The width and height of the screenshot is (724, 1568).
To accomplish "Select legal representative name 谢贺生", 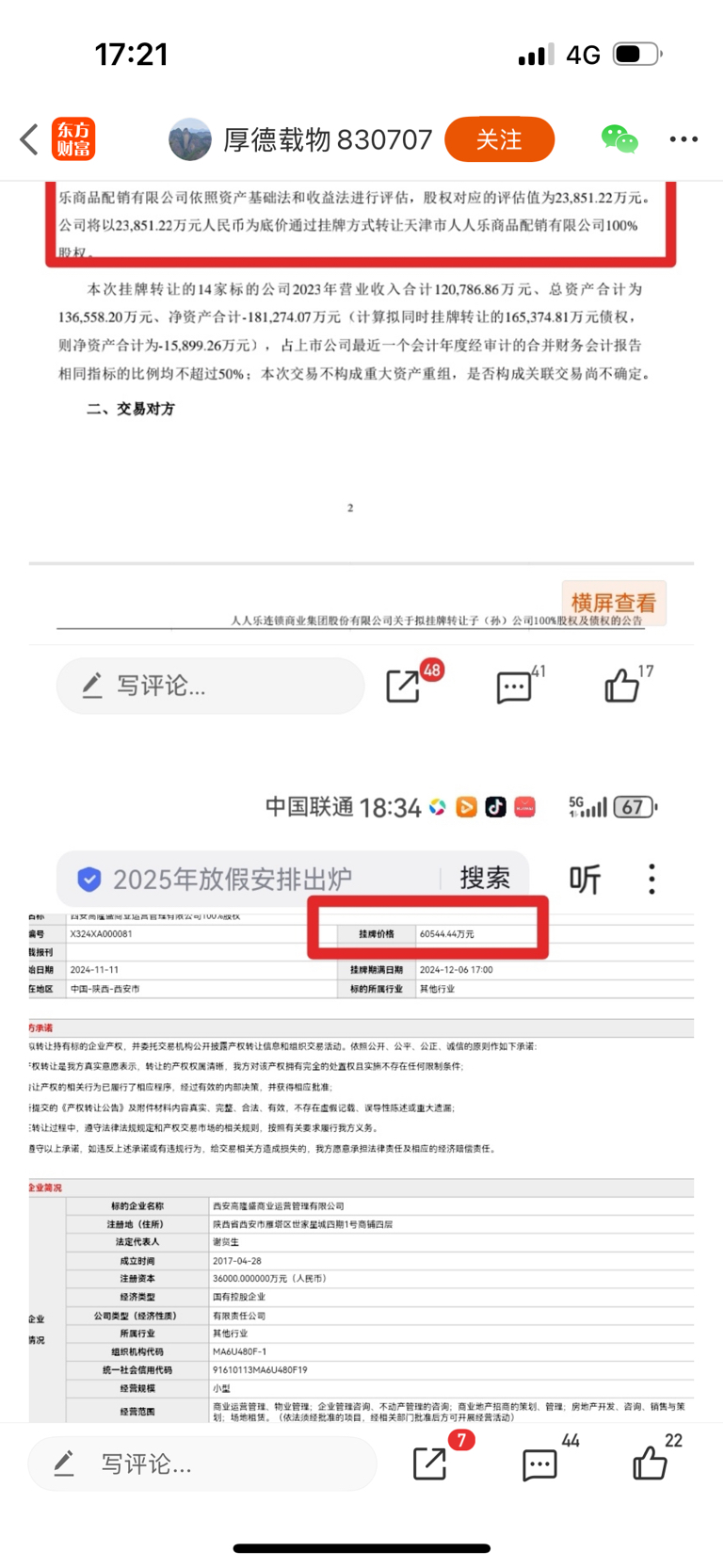I will point(224,1242).
